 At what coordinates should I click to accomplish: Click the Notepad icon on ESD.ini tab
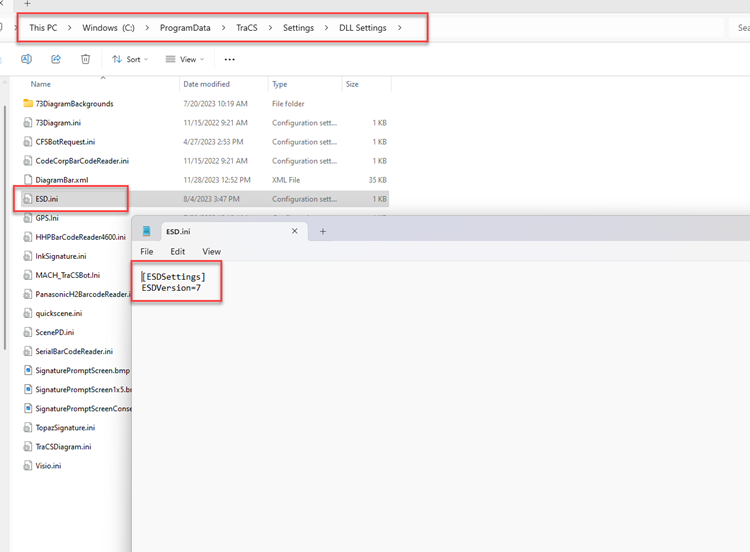point(147,231)
